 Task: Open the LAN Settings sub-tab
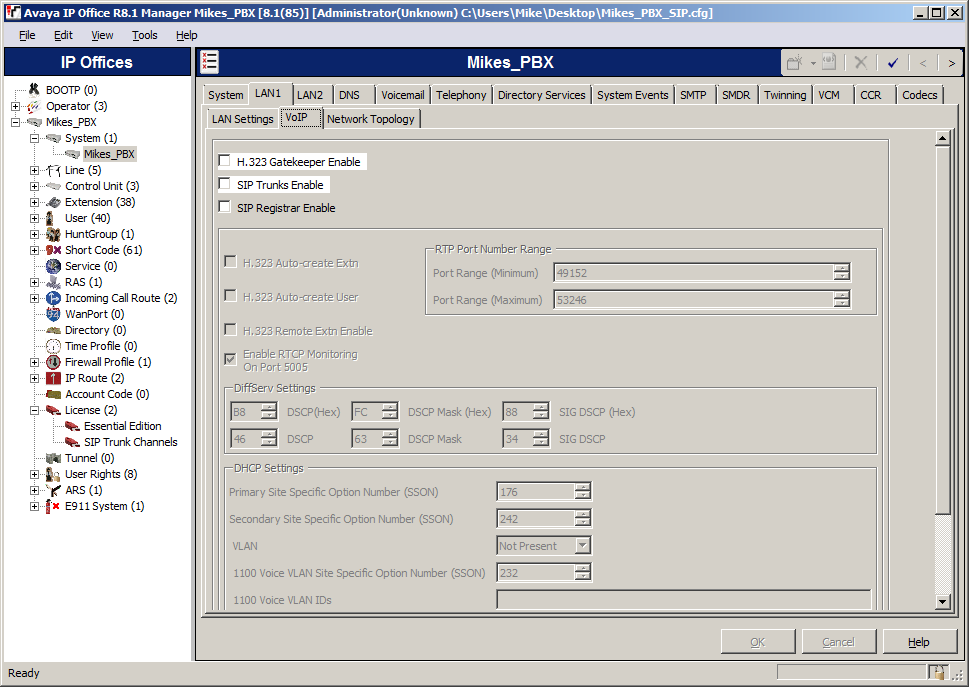point(242,119)
